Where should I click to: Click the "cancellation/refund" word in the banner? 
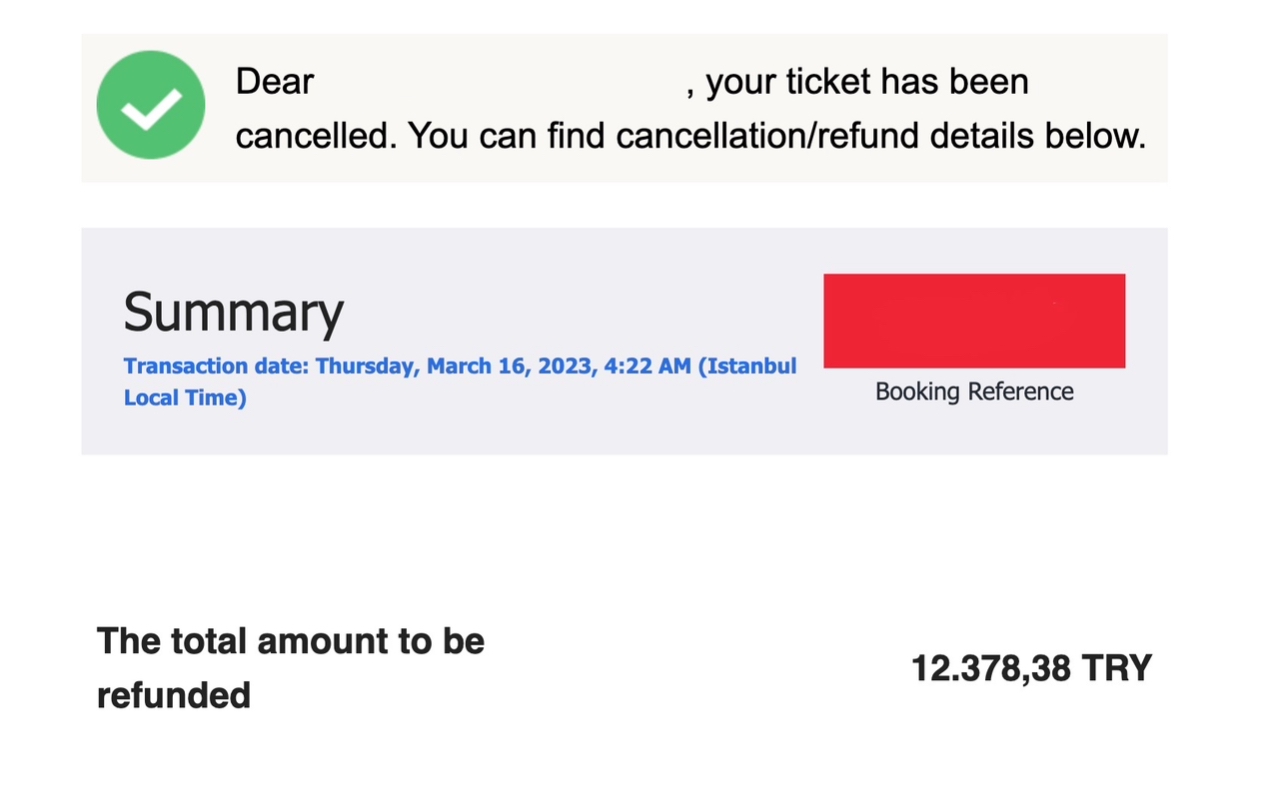768,134
